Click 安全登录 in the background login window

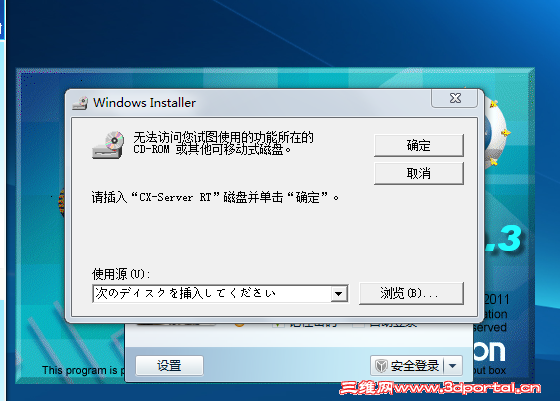414,366
